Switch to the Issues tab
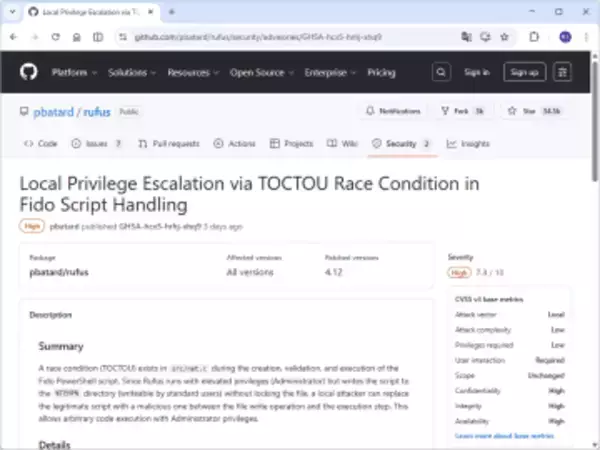The height and width of the screenshot is (450, 600). 97,143
